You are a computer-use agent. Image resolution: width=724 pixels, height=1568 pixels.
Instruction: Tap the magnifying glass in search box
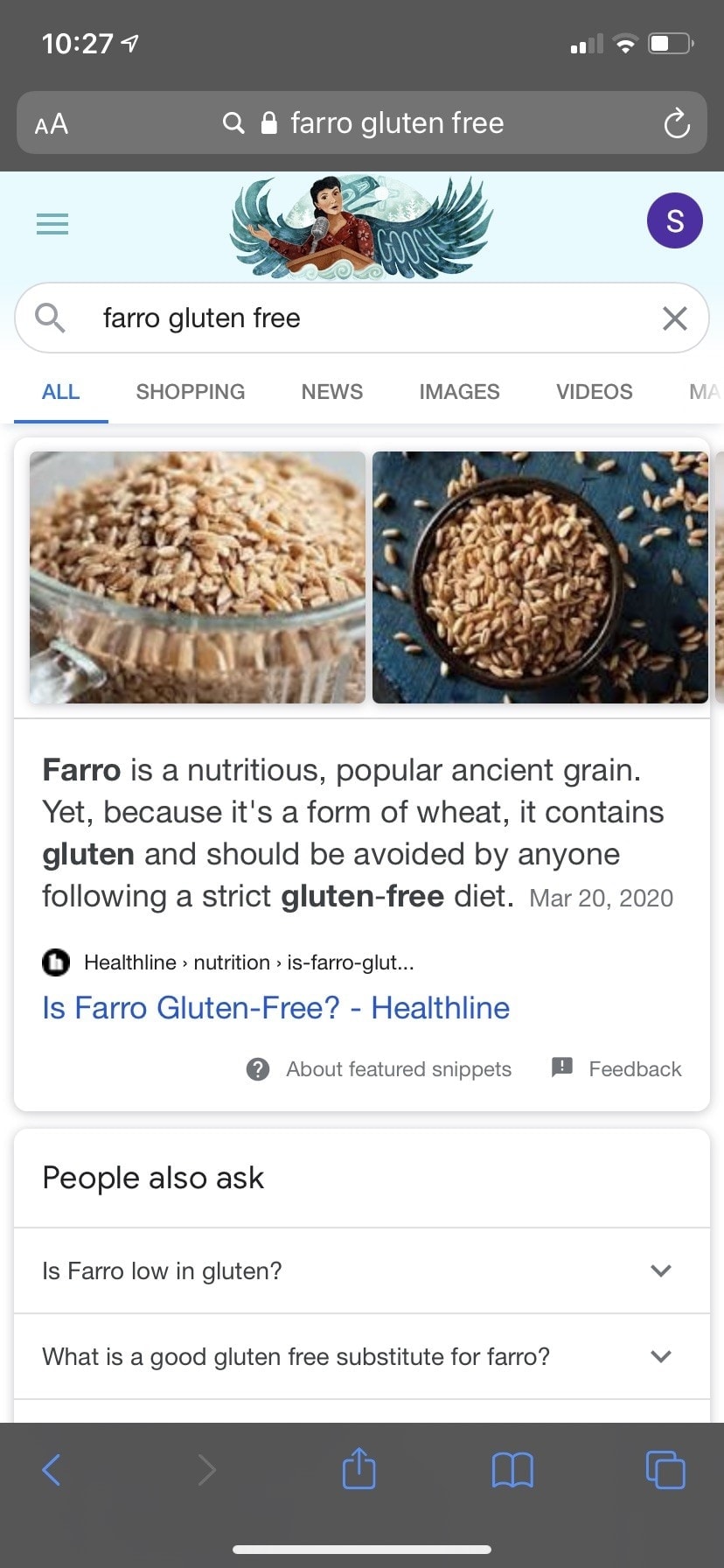click(50, 318)
